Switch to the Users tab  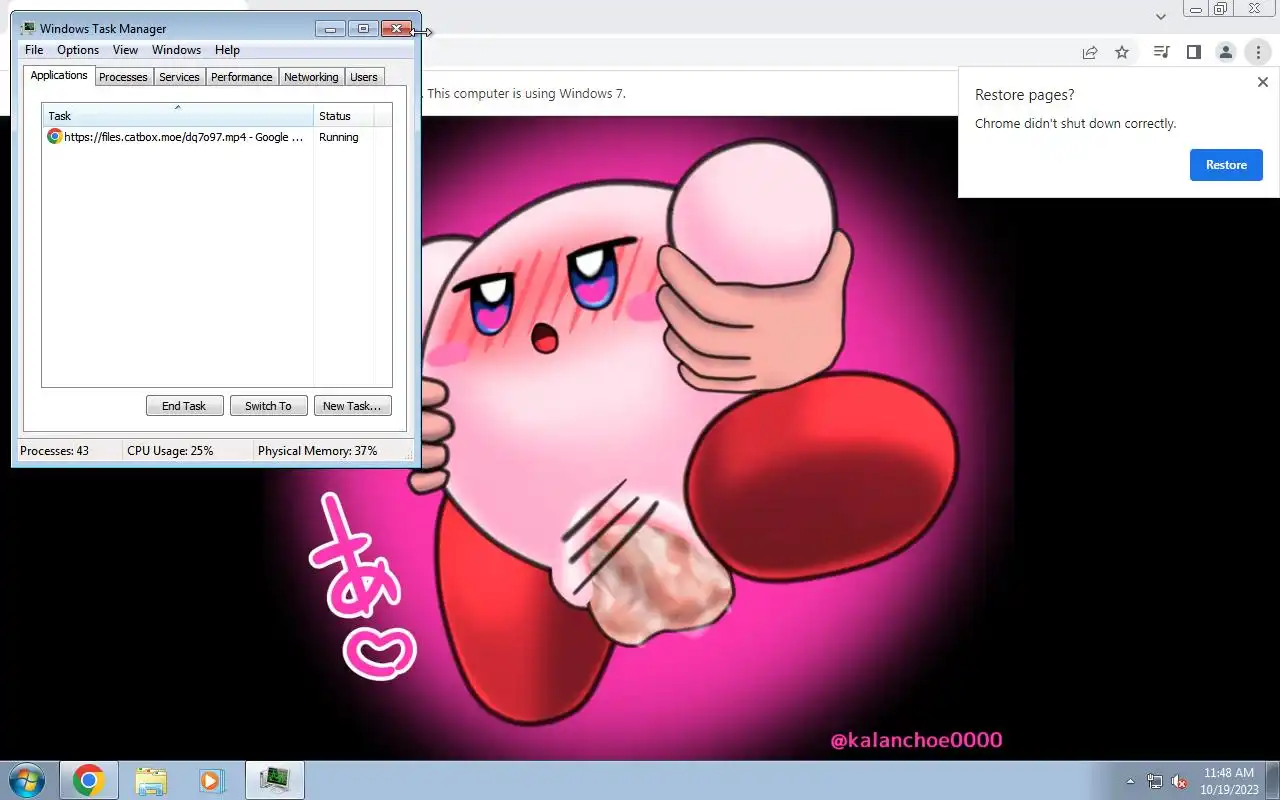point(364,77)
